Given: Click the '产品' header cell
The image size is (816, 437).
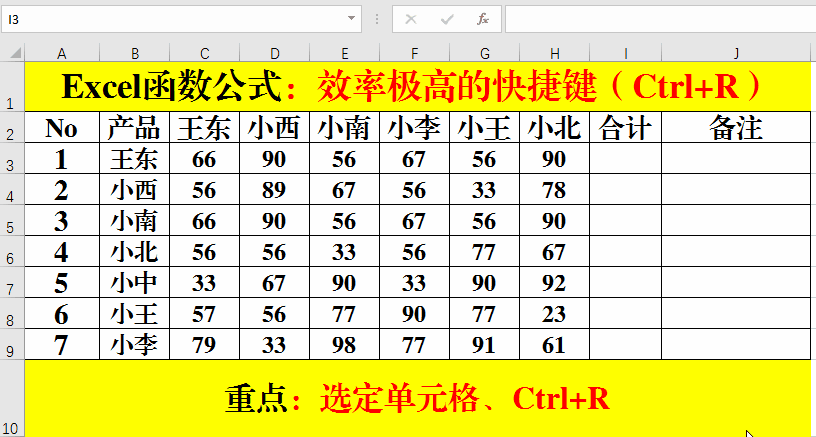Looking at the screenshot, I should 135,127.
